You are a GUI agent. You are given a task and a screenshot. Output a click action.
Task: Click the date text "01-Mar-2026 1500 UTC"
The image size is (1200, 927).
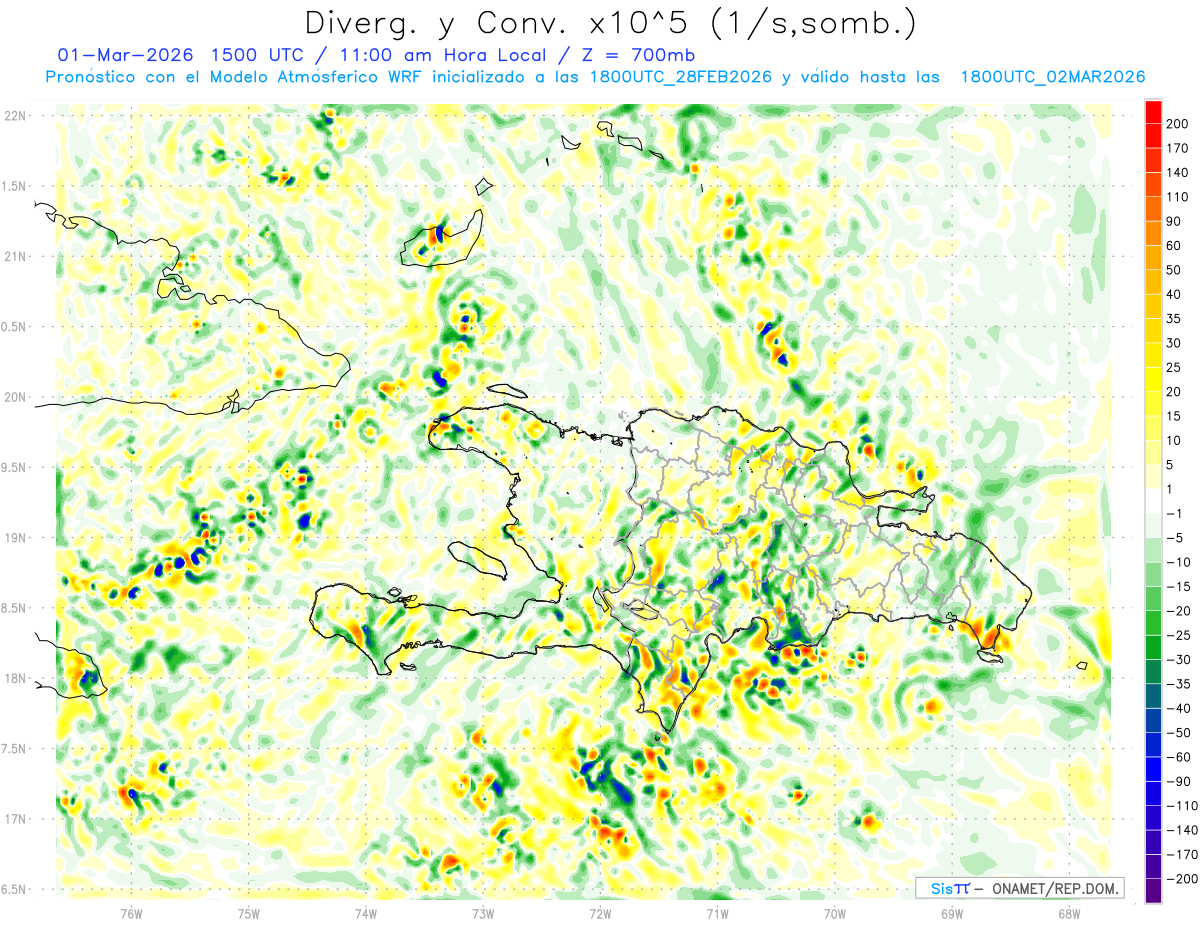tap(182, 55)
